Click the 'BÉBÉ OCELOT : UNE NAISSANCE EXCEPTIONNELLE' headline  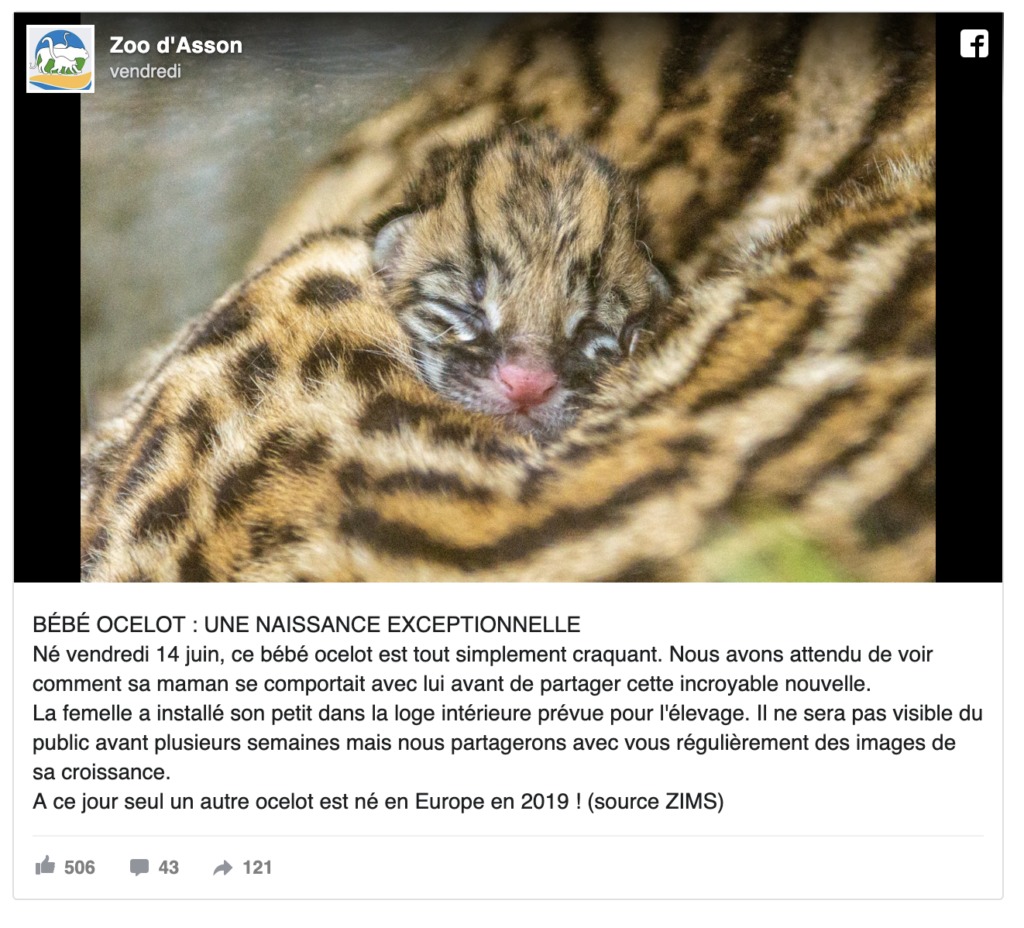point(306,625)
